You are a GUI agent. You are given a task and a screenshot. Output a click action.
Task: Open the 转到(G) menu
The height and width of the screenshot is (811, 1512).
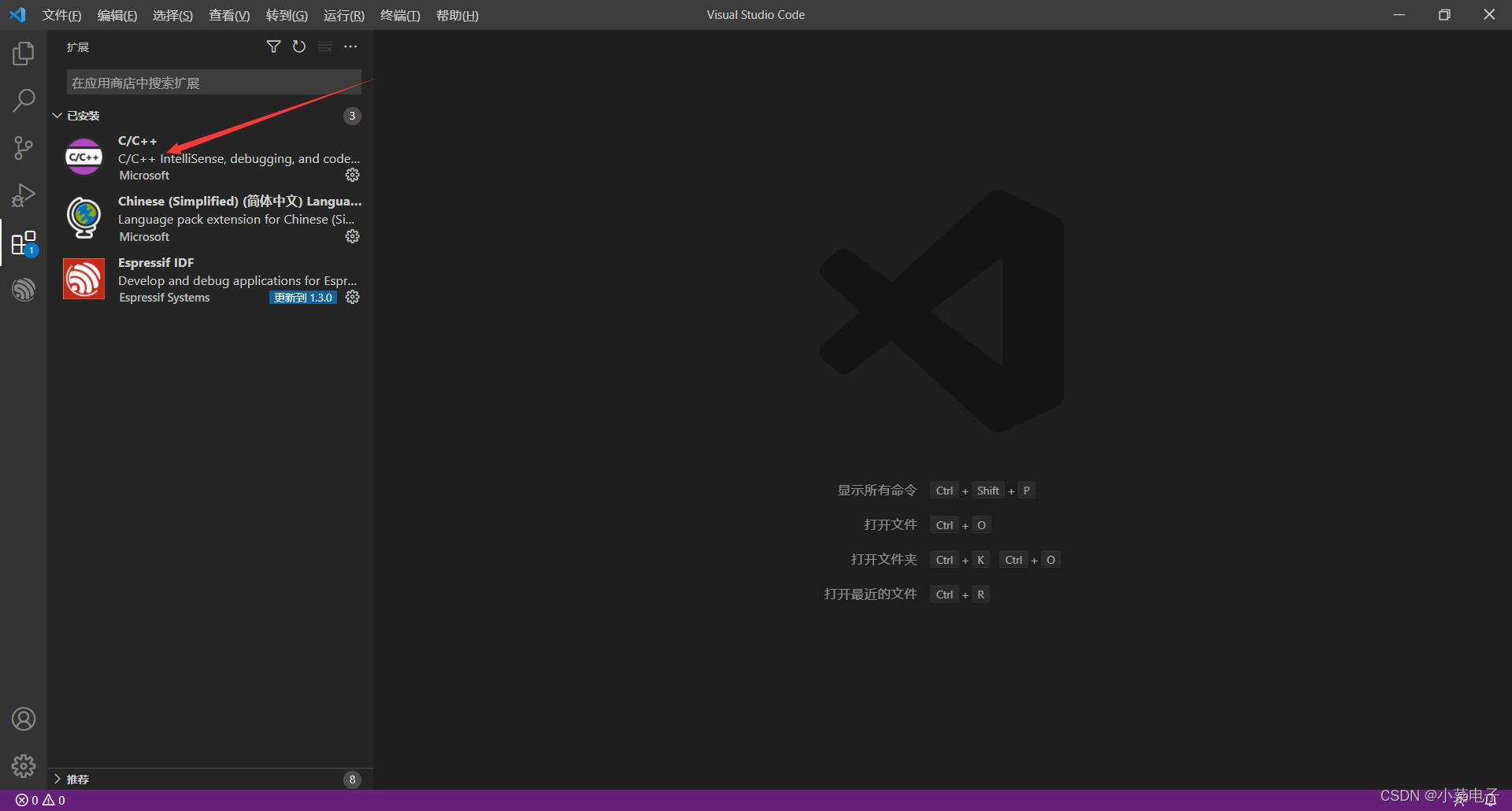click(x=287, y=15)
